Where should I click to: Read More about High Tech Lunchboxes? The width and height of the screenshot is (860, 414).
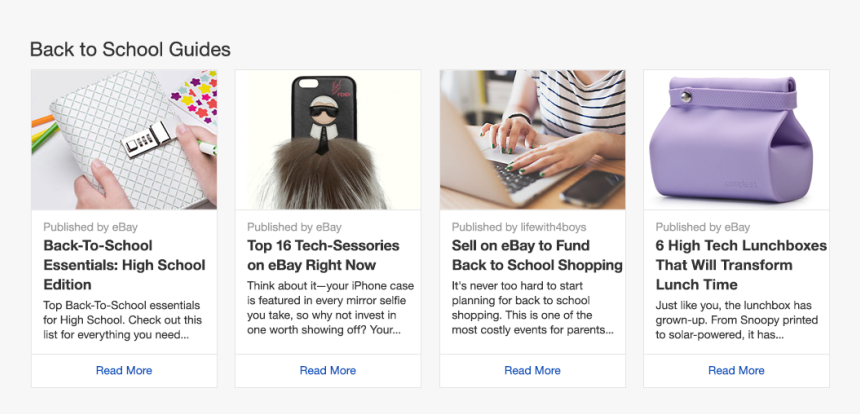coord(736,370)
